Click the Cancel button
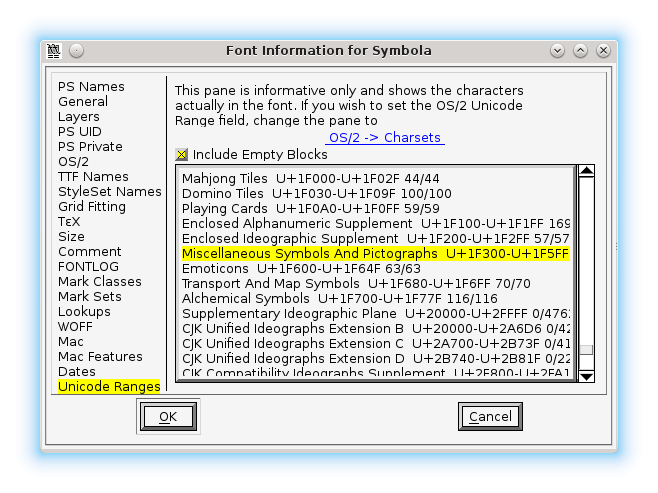 click(490, 417)
